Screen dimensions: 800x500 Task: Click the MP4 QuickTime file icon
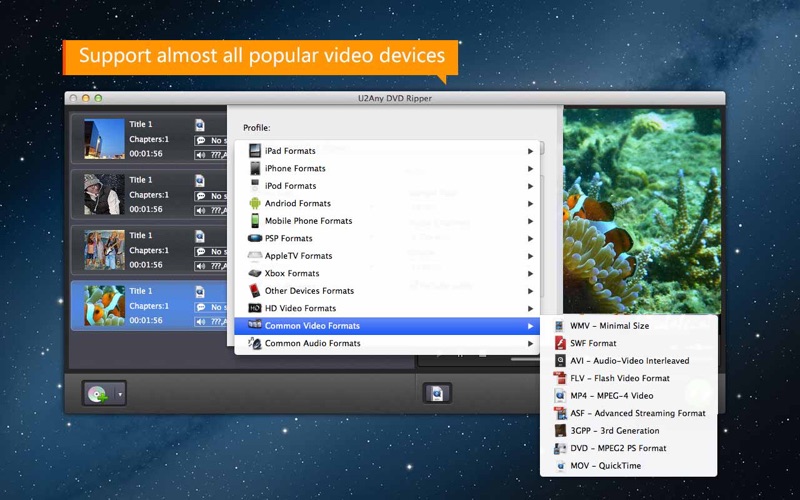[560, 395]
